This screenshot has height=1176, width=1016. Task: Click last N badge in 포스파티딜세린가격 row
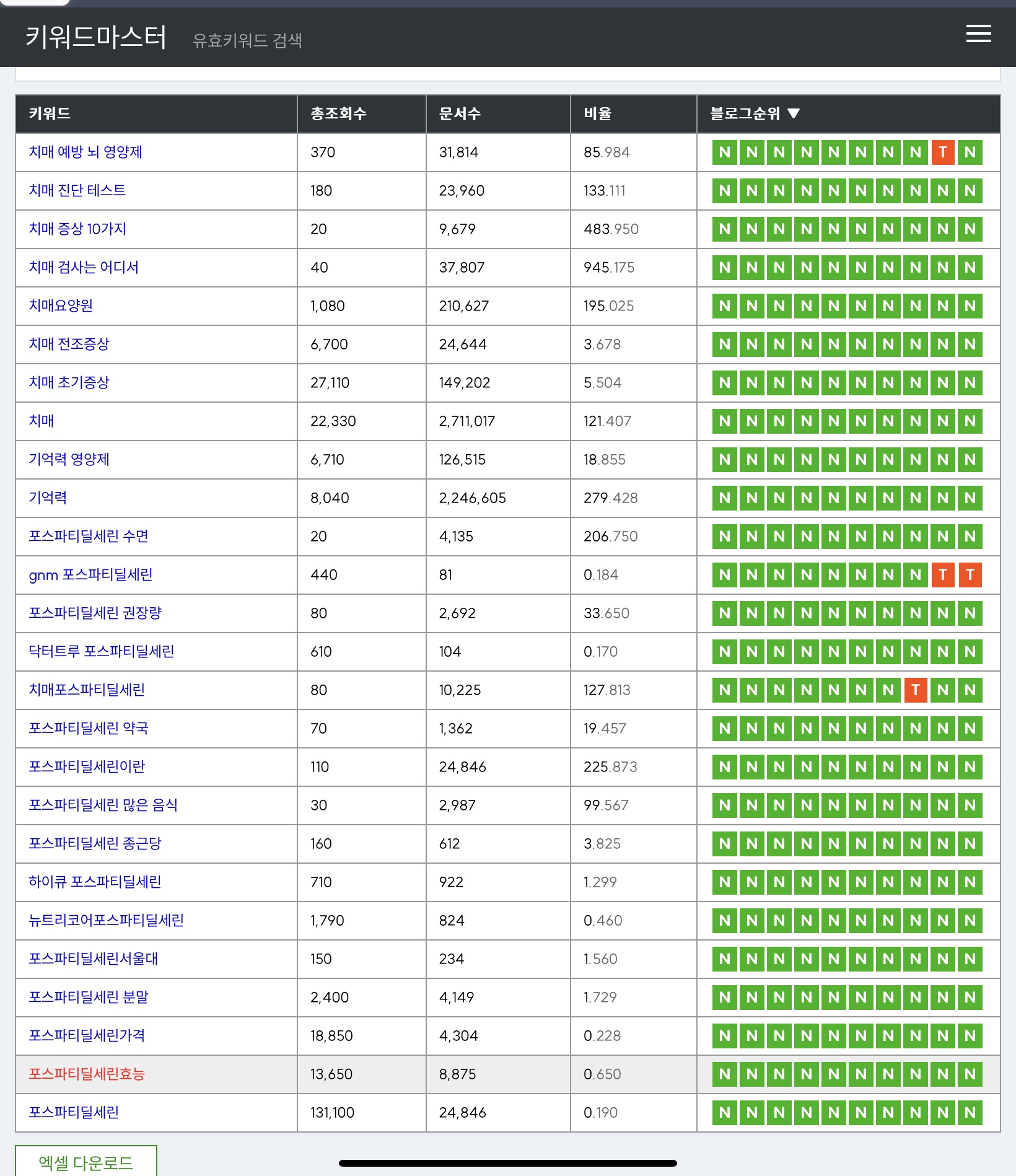click(970, 1035)
